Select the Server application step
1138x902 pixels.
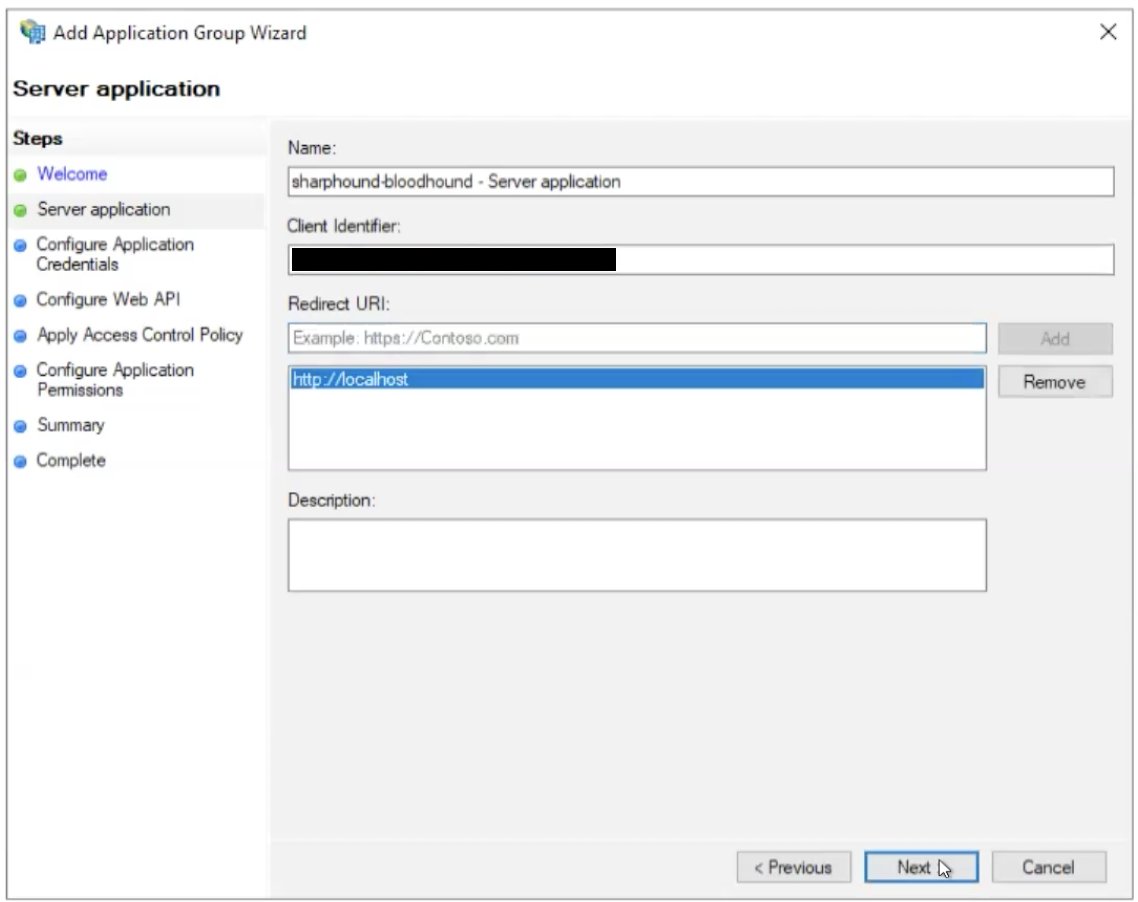(104, 210)
